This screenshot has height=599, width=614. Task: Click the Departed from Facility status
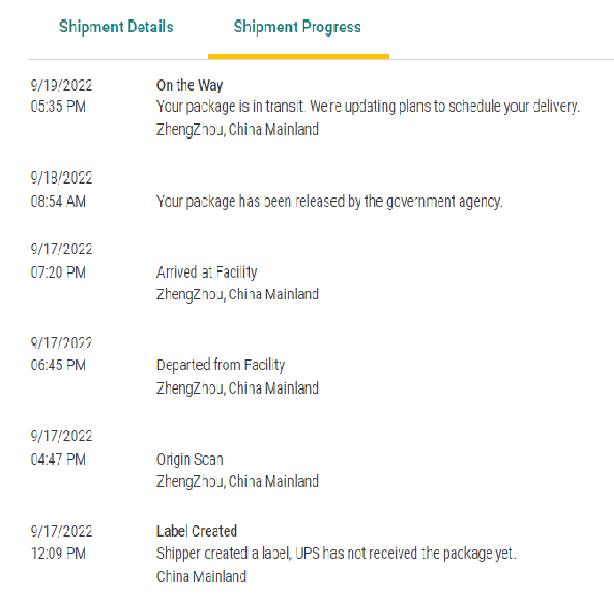tap(220, 365)
